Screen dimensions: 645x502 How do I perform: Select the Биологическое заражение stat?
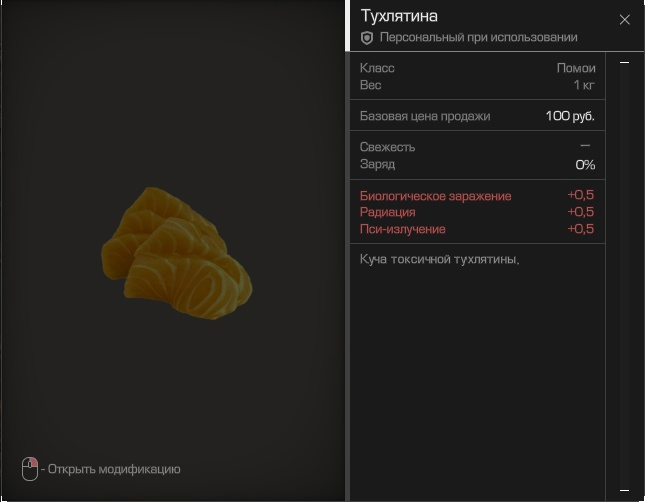click(x=435, y=196)
